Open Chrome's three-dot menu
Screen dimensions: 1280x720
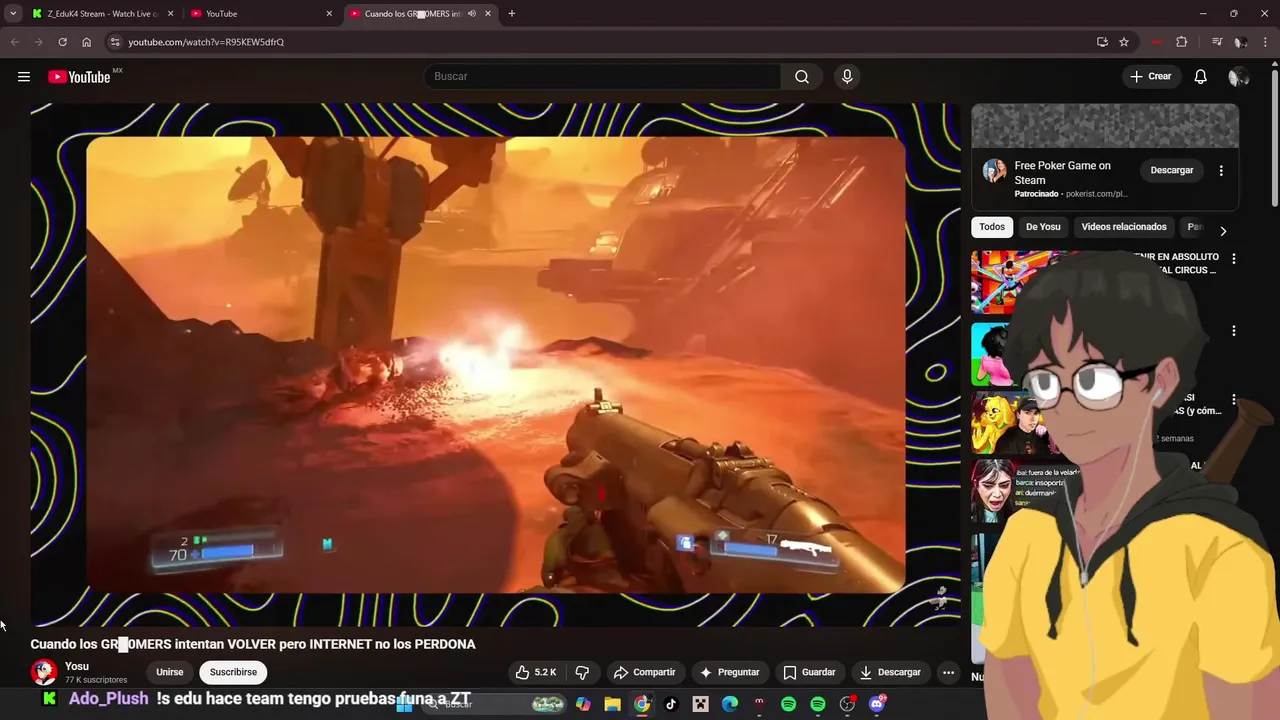point(1266,42)
